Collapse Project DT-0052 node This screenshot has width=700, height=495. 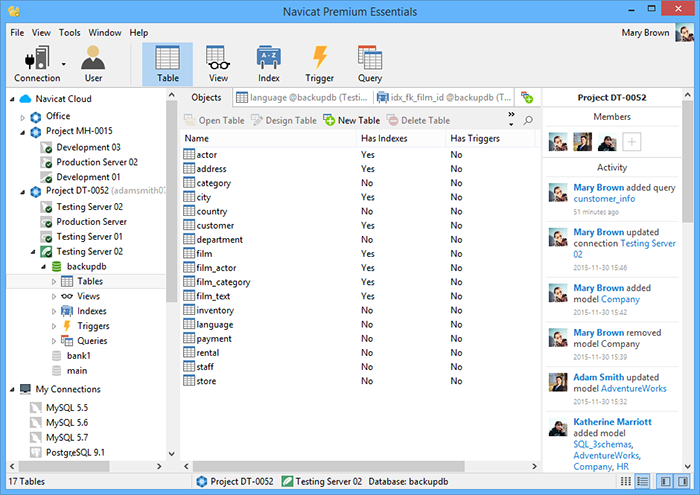point(22,192)
